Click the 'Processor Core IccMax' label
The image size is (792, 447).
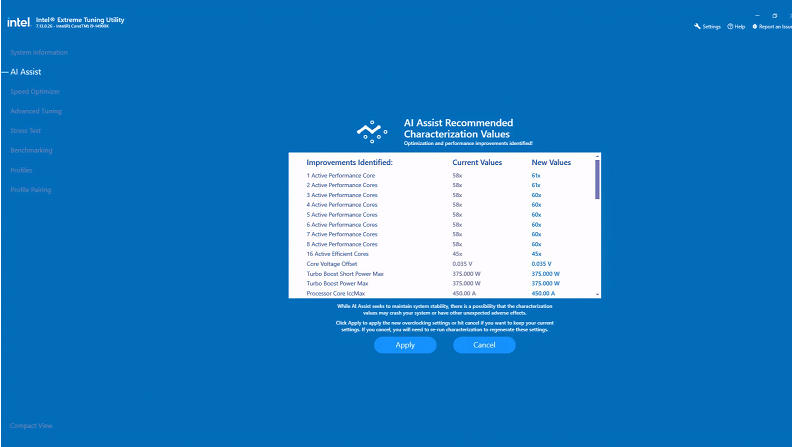pos(335,293)
